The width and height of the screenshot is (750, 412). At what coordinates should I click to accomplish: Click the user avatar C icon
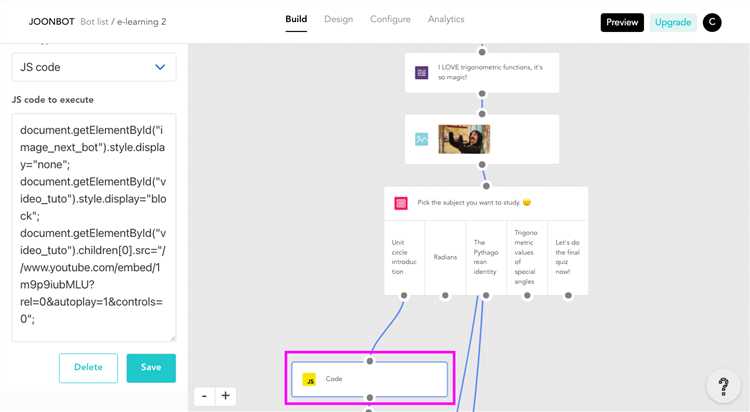click(712, 22)
